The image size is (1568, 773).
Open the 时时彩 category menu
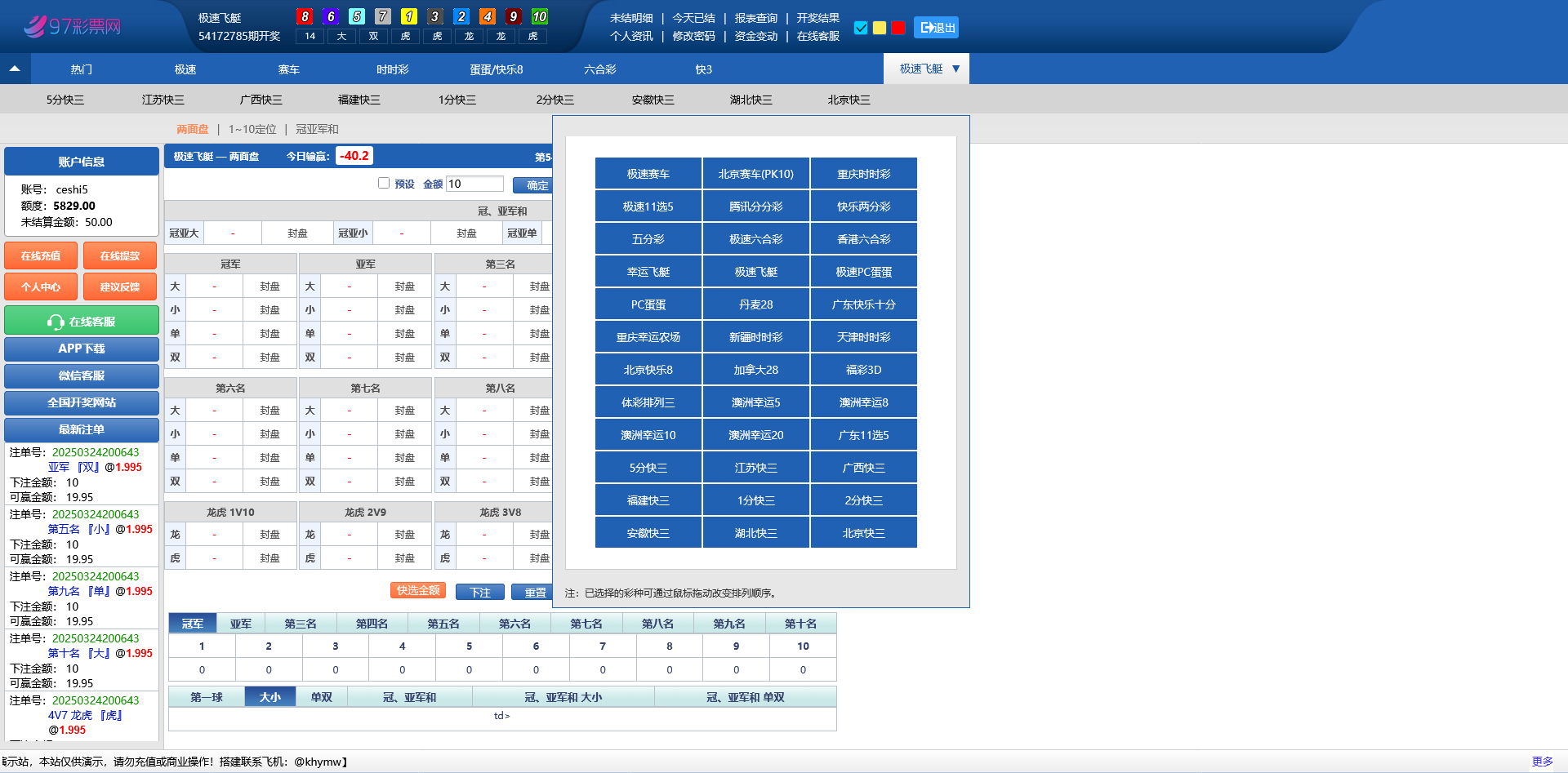[x=392, y=69]
